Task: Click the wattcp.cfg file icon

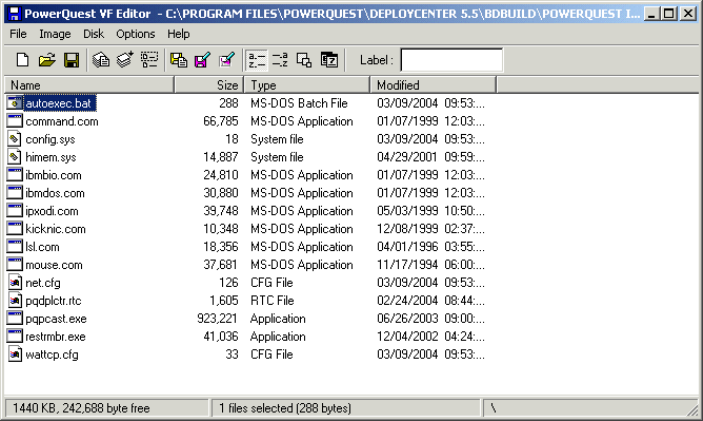Action: click(x=14, y=354)
